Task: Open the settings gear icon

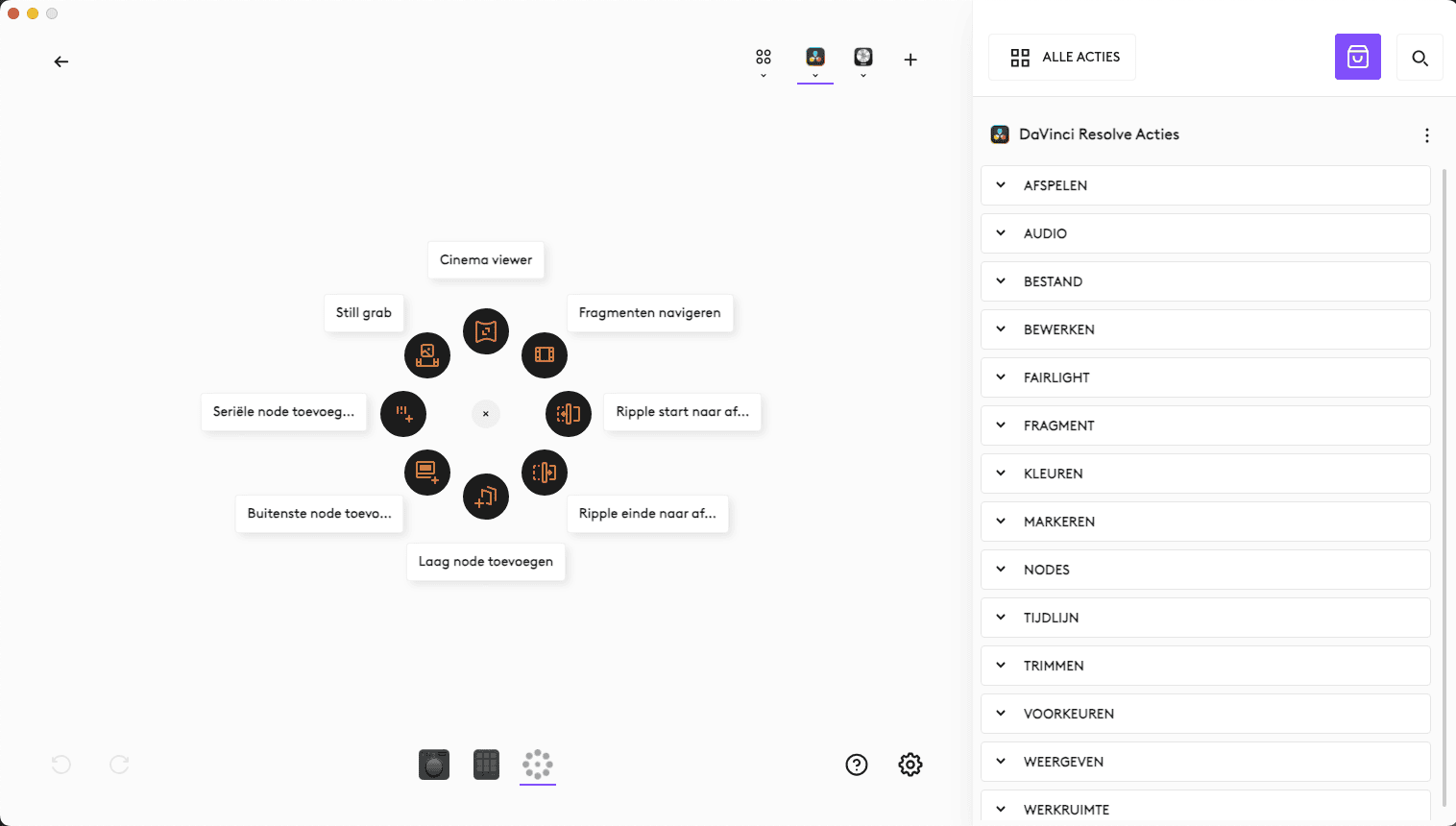Action: pyautogui.click(x=910, y=765)
